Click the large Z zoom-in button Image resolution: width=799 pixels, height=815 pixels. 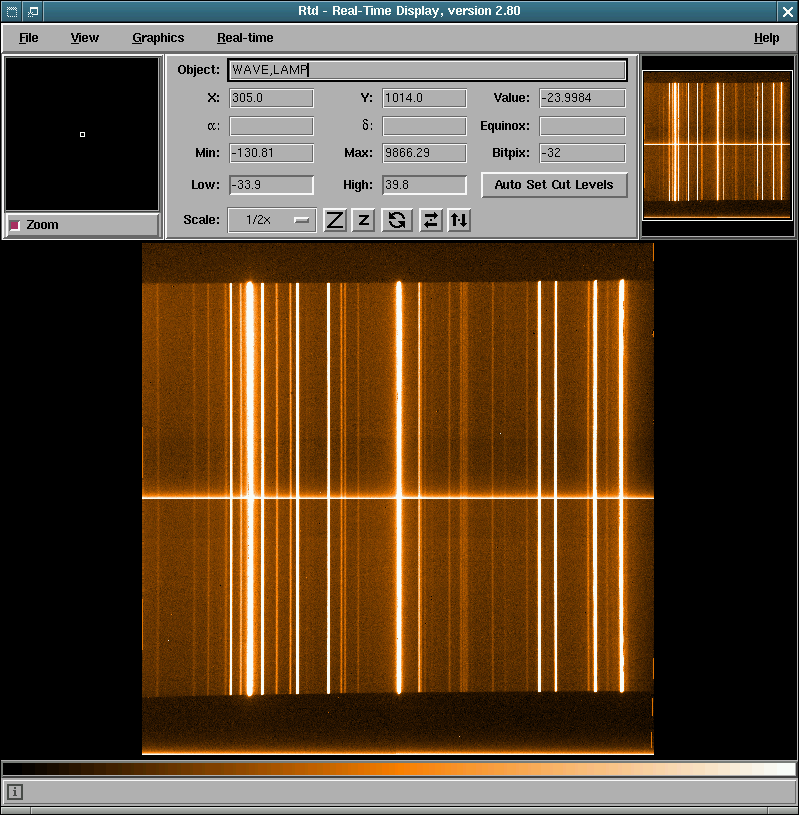click(x=335, y=220)
